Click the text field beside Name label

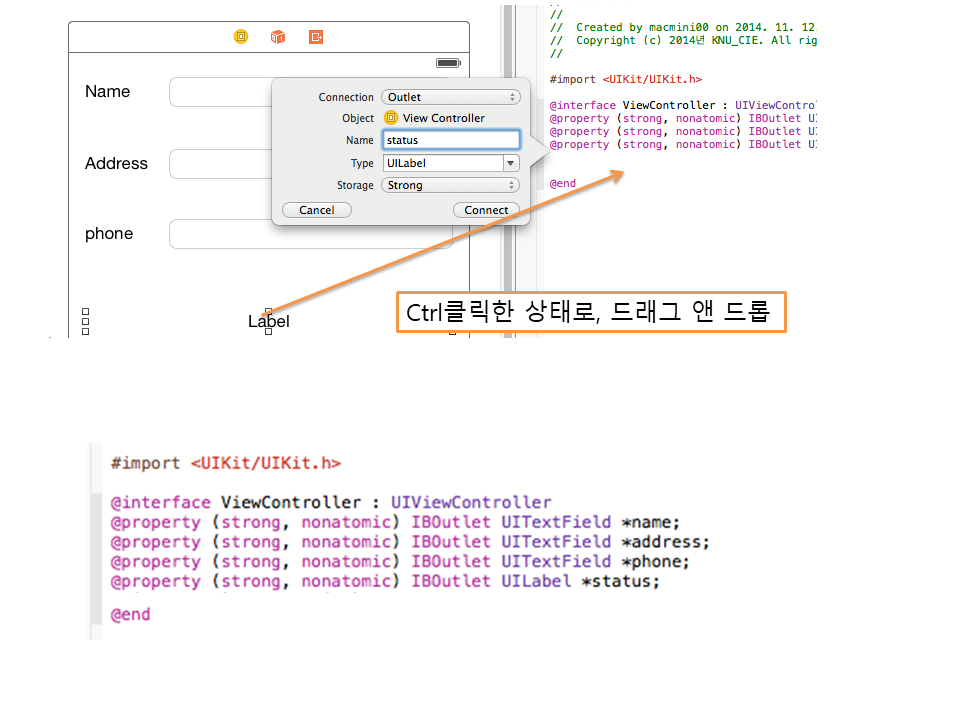point(220,92)
